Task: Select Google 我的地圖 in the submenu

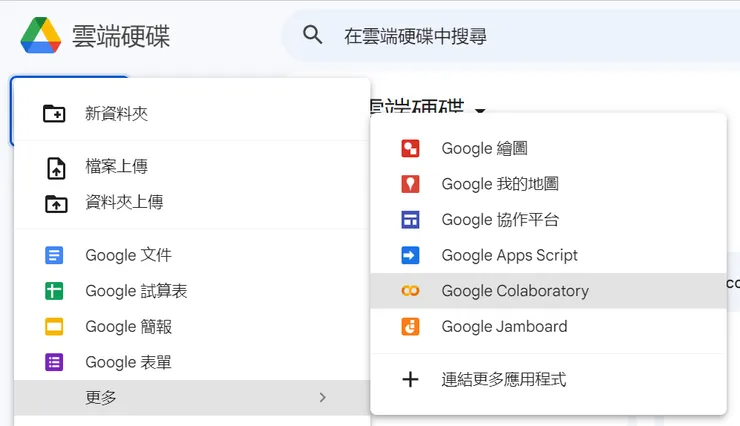Action: (548, 184)
